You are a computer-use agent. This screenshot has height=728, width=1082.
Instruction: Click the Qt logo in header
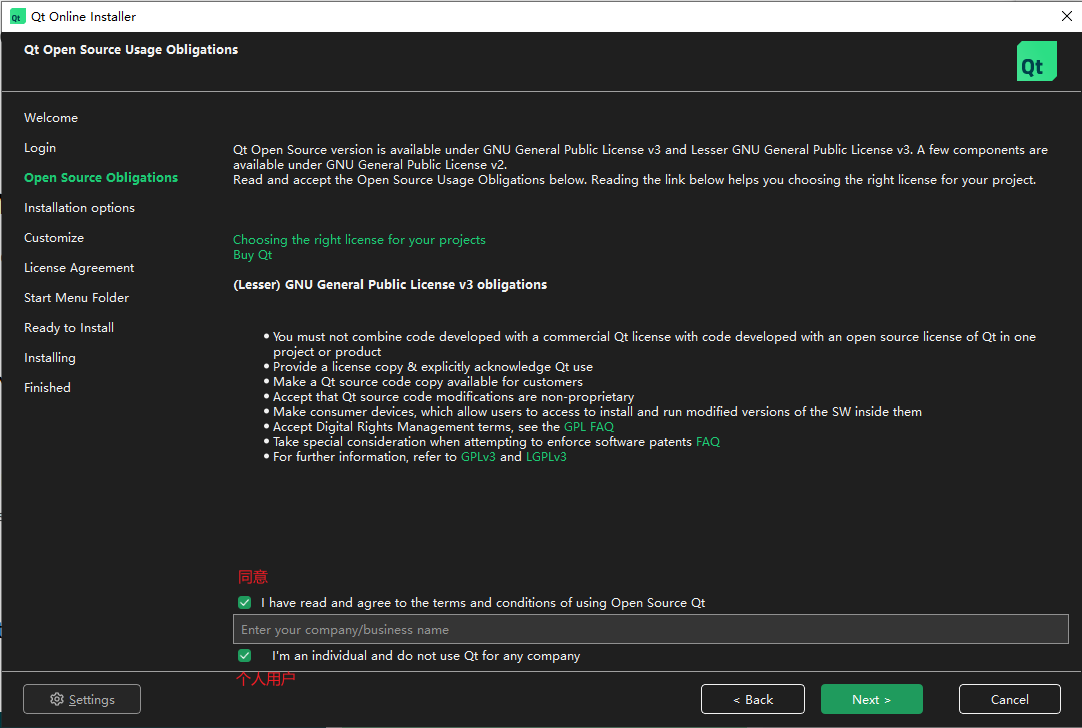click(x=1036, y=61)
